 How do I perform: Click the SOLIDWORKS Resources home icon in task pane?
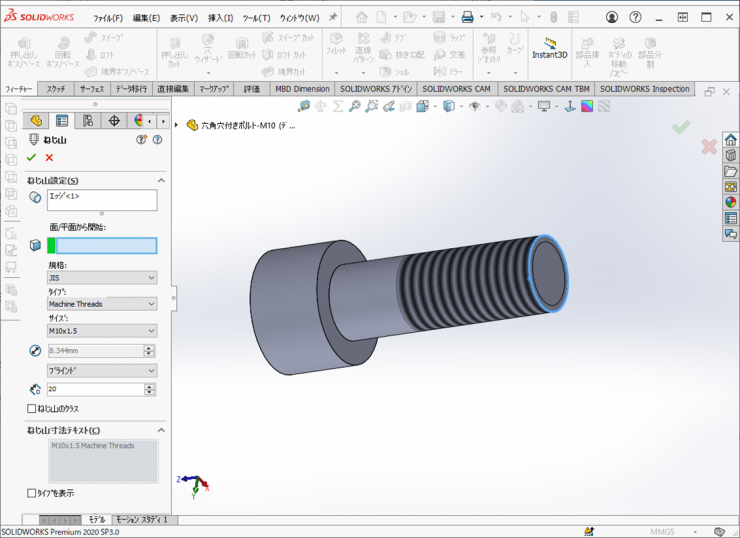tap(731, 140)
